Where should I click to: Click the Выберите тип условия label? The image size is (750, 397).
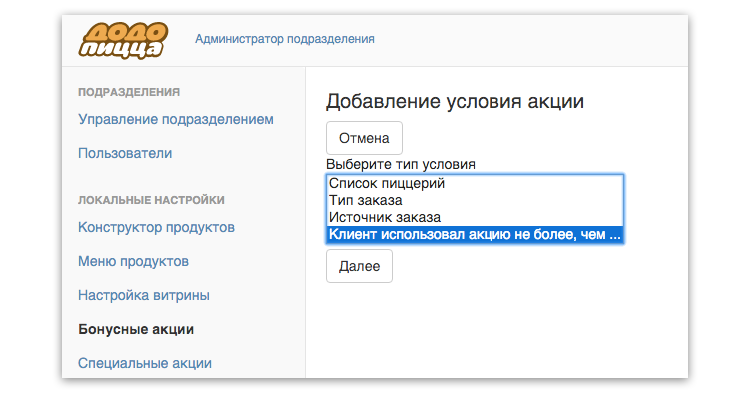400,164
